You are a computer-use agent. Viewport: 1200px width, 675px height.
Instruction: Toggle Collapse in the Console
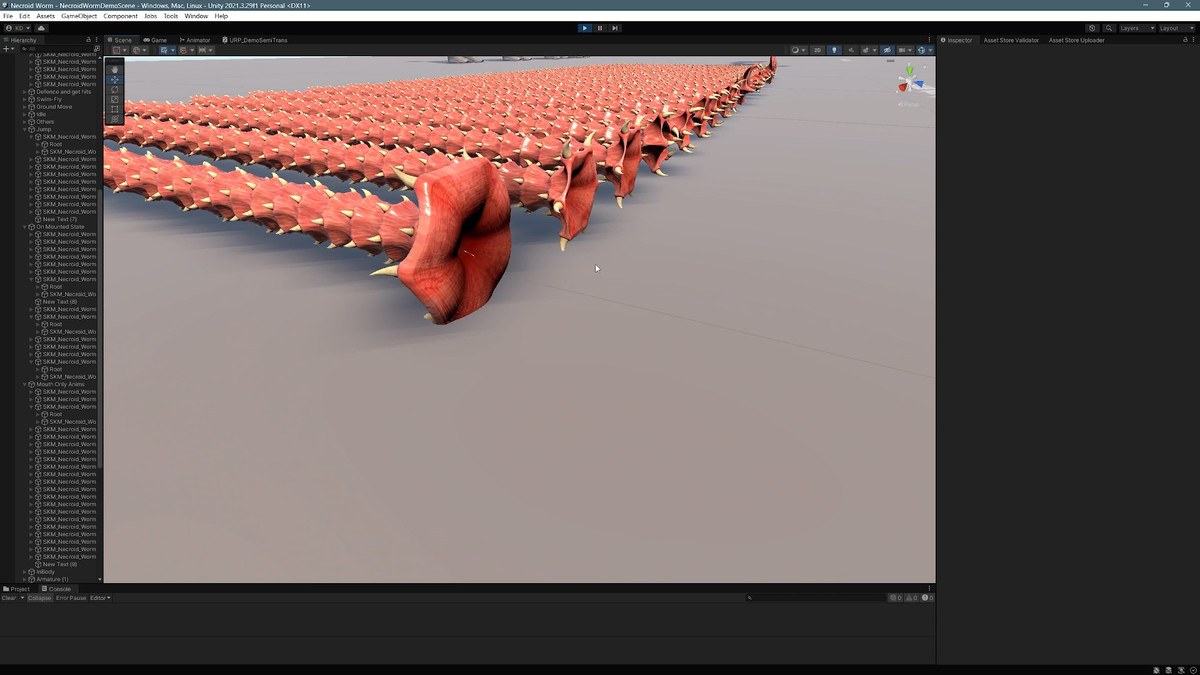[x=39, y=598]
